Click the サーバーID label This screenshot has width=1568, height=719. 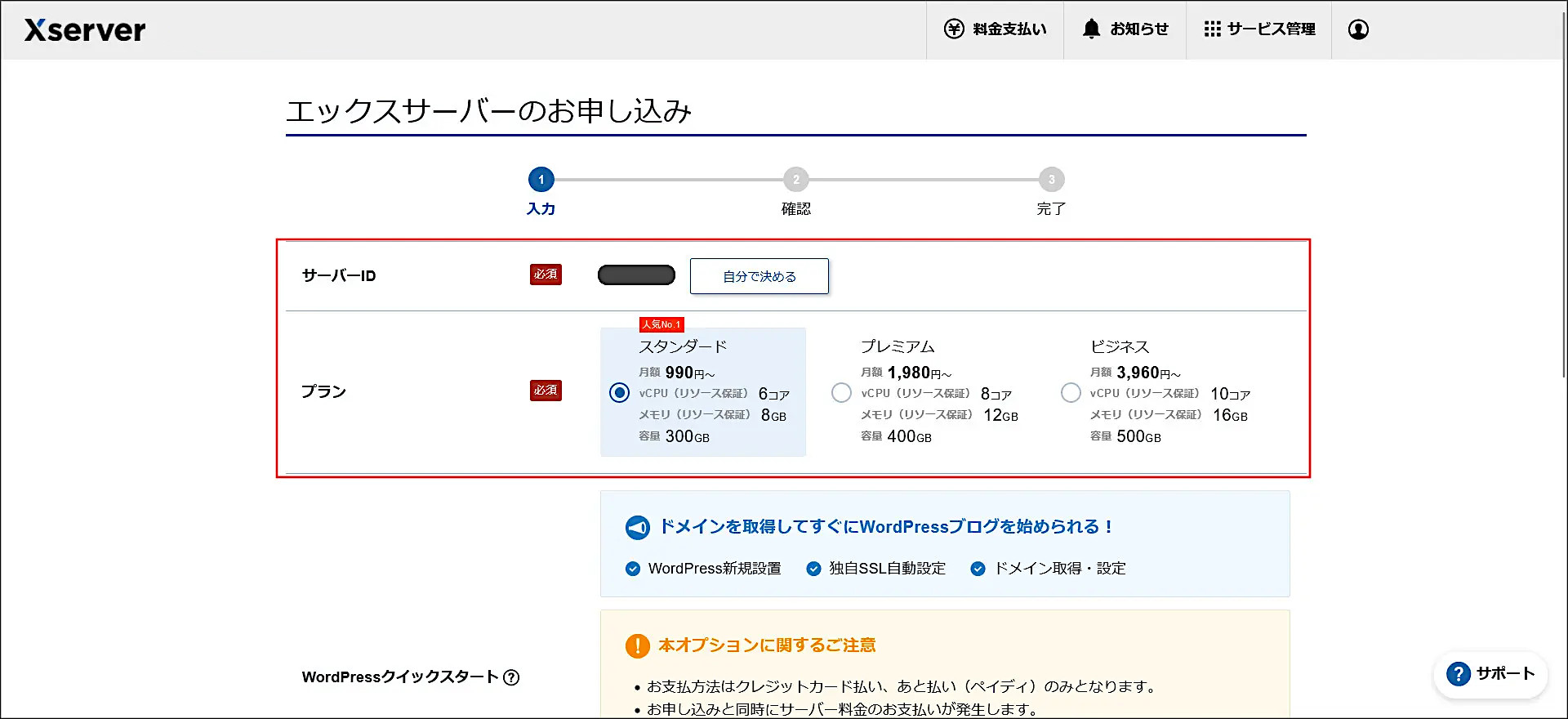point(339,275)
